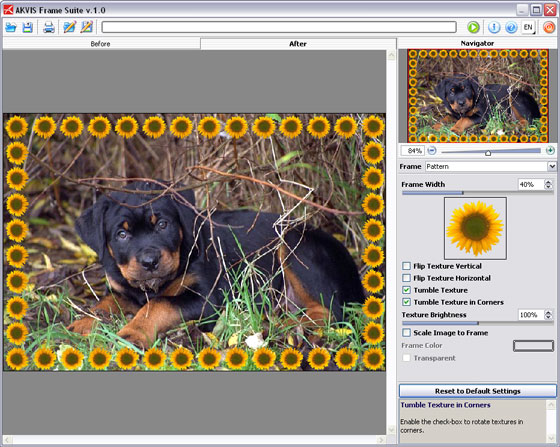Open an image with the folder icon
The image size is (560, 447).
coord(11,27)
